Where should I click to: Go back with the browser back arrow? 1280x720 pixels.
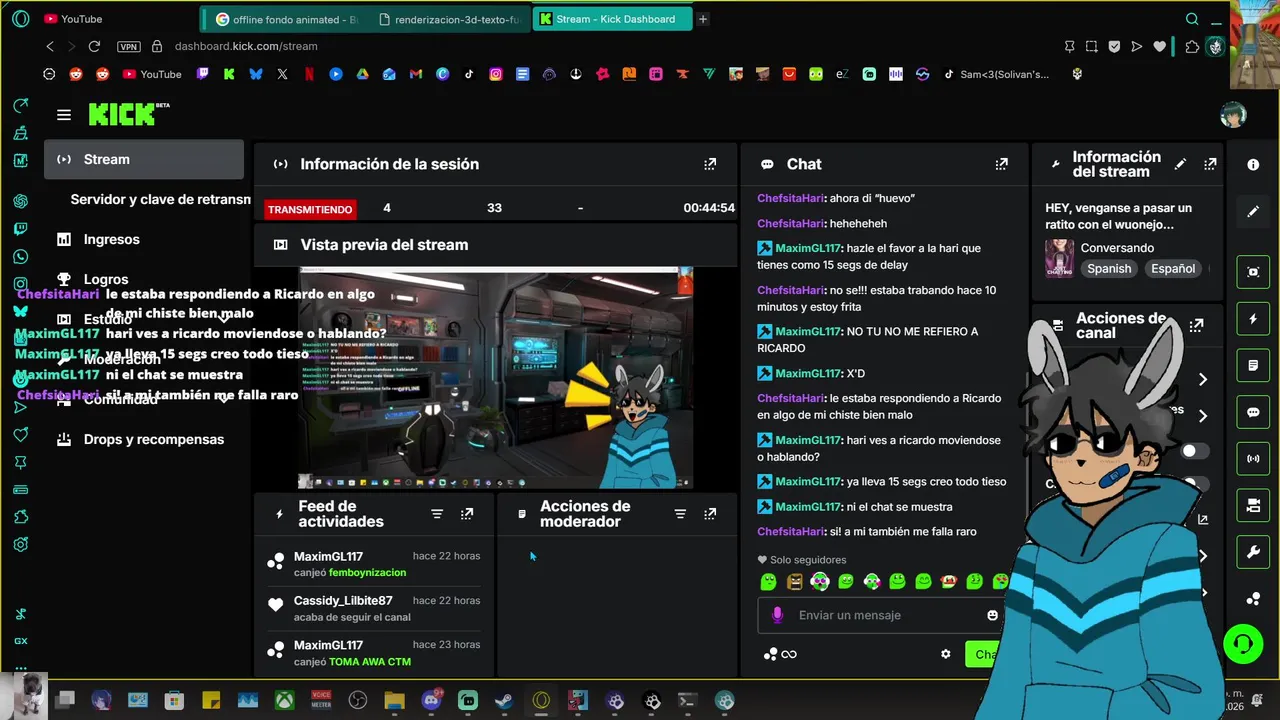coord(50,46)
